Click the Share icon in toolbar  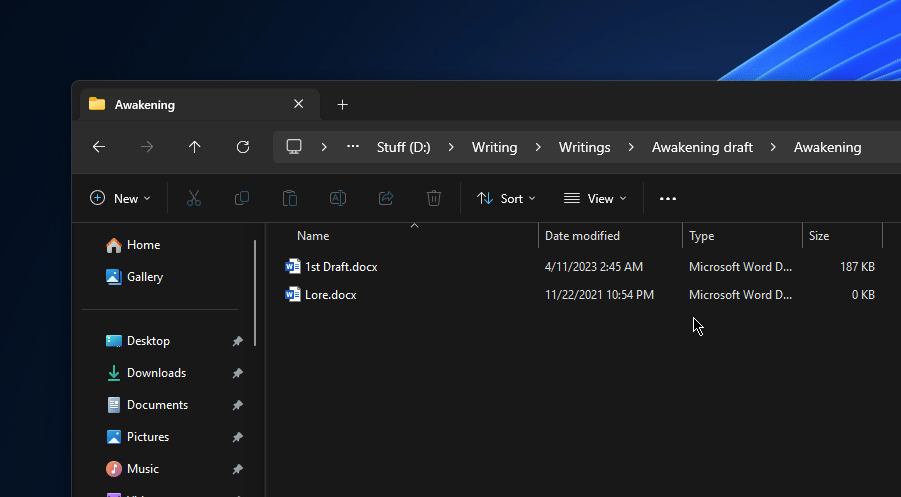point(386,198)
